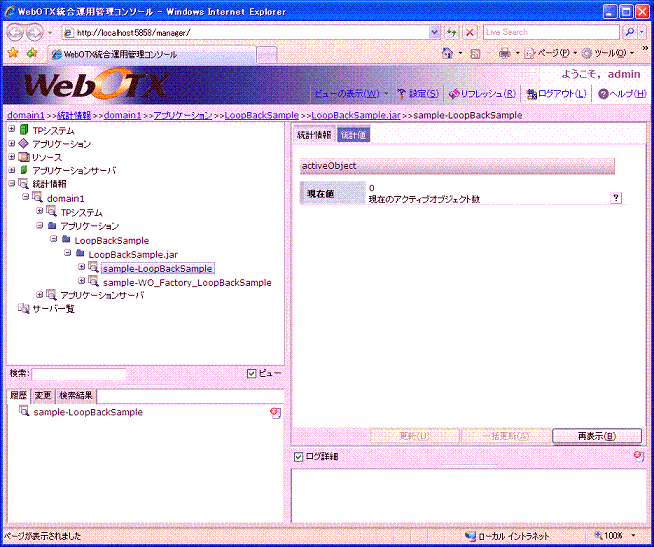
Task: Click the 検索 text input field
Action: tap(78, 374)
